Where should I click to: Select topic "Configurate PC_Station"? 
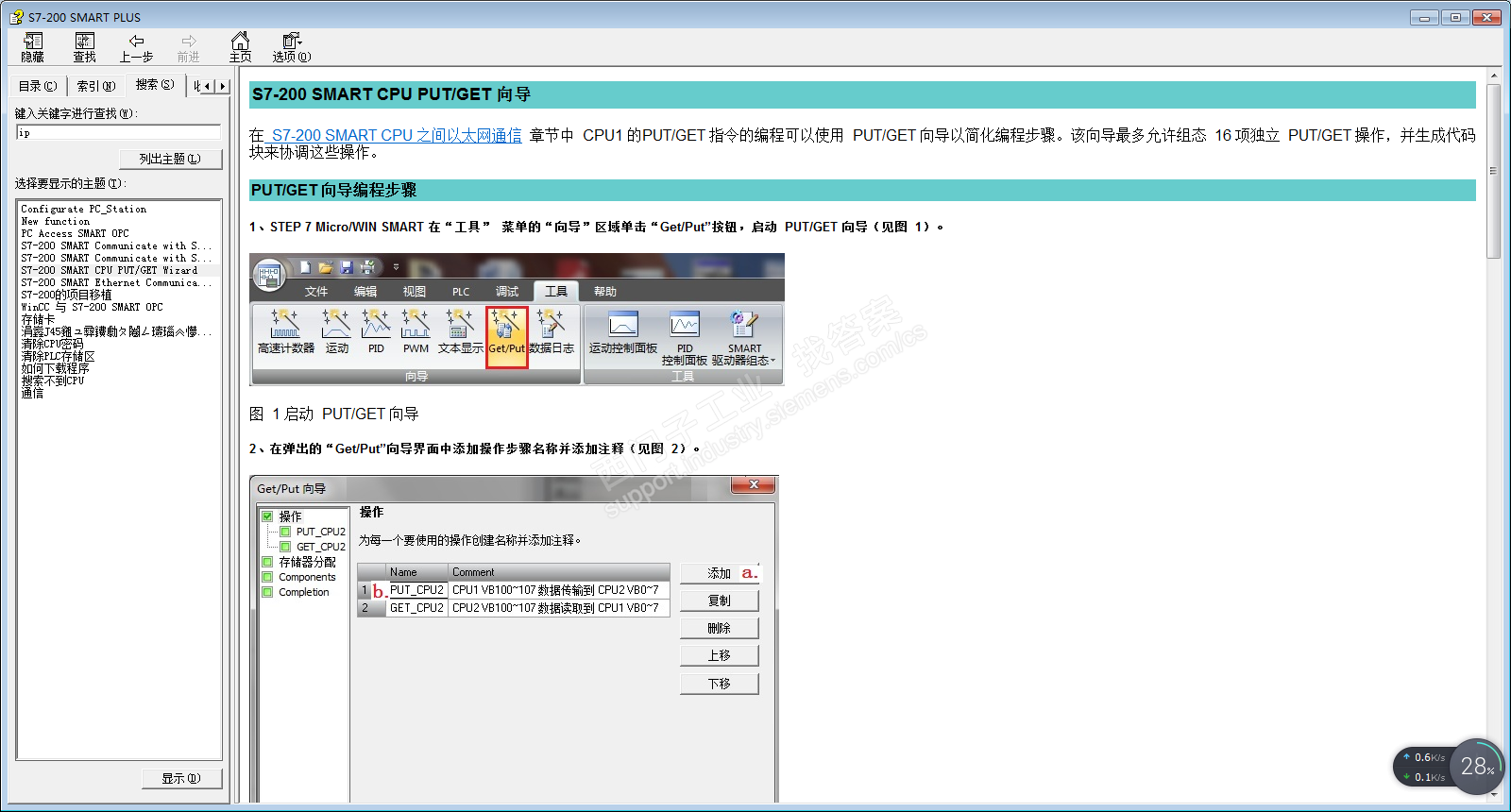pyautogui.click(x=84, y=209)
